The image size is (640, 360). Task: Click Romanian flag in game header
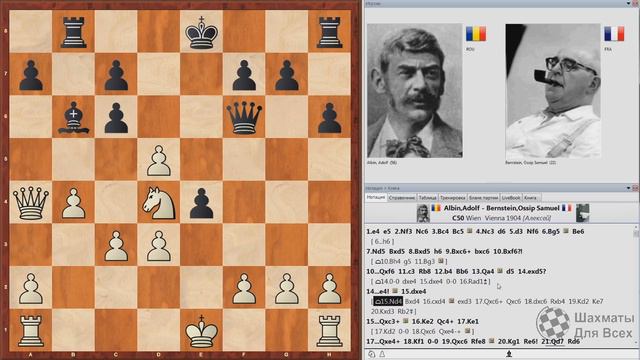436,208
